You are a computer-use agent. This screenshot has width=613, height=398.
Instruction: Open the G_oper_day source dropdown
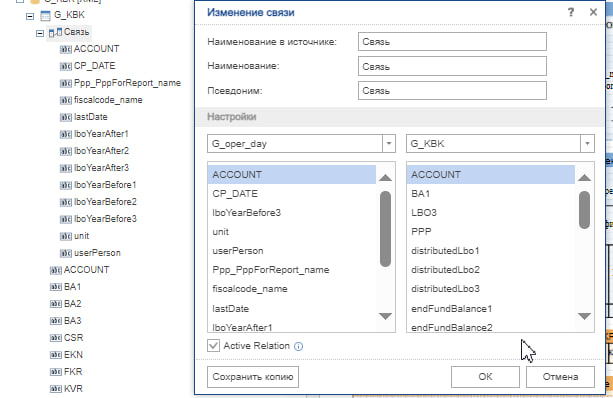click(x=389, y=144)
